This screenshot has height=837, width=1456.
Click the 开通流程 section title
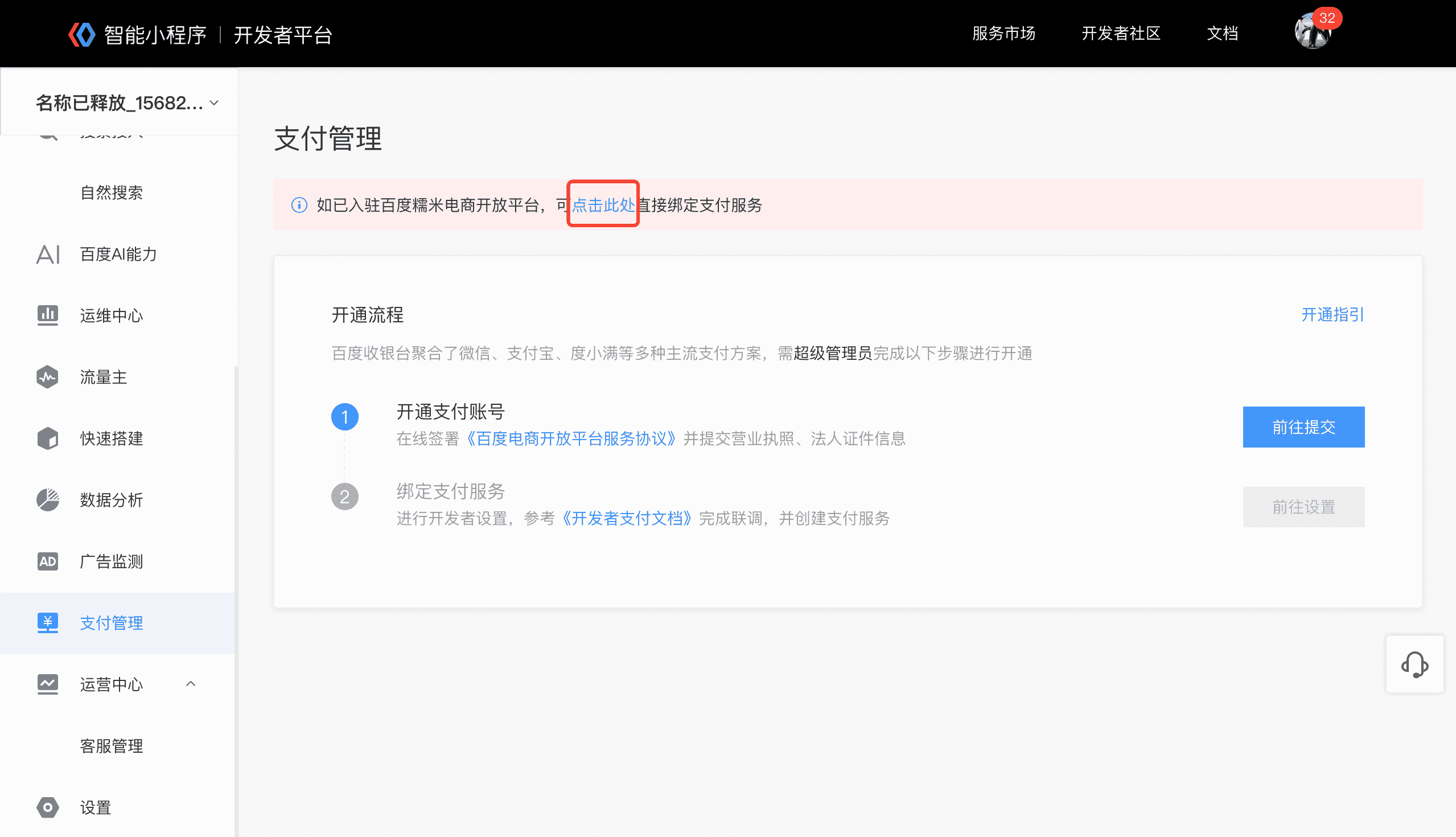[368, 315]
